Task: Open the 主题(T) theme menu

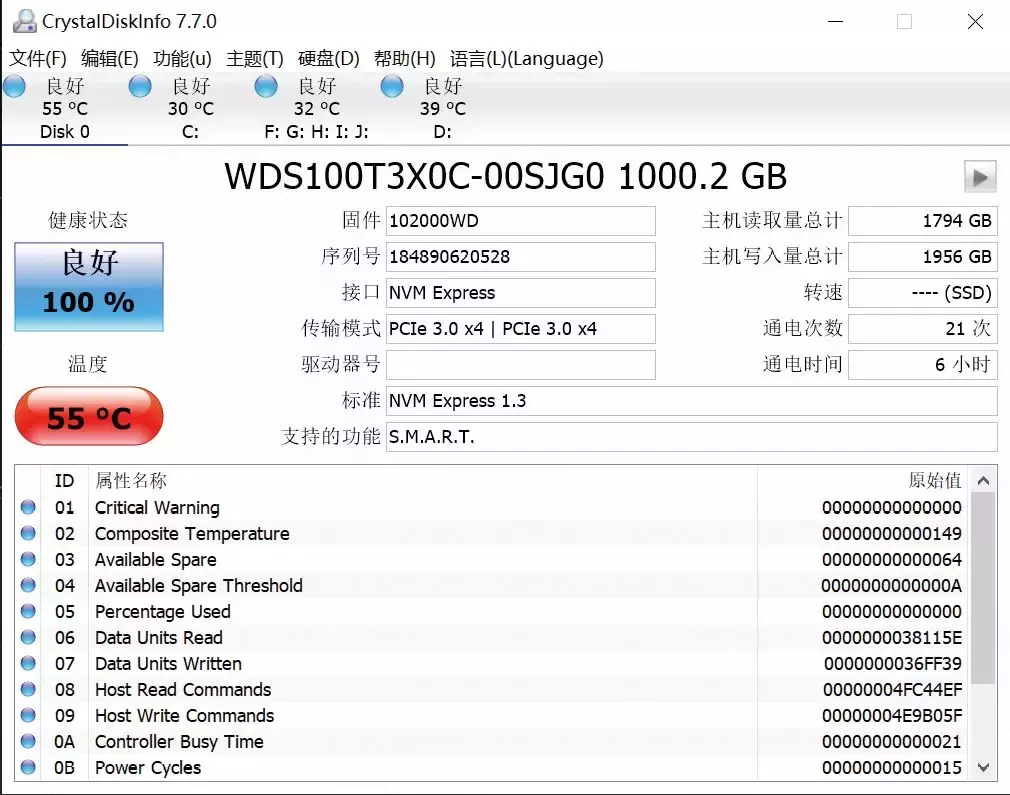Action: point(256,59)
